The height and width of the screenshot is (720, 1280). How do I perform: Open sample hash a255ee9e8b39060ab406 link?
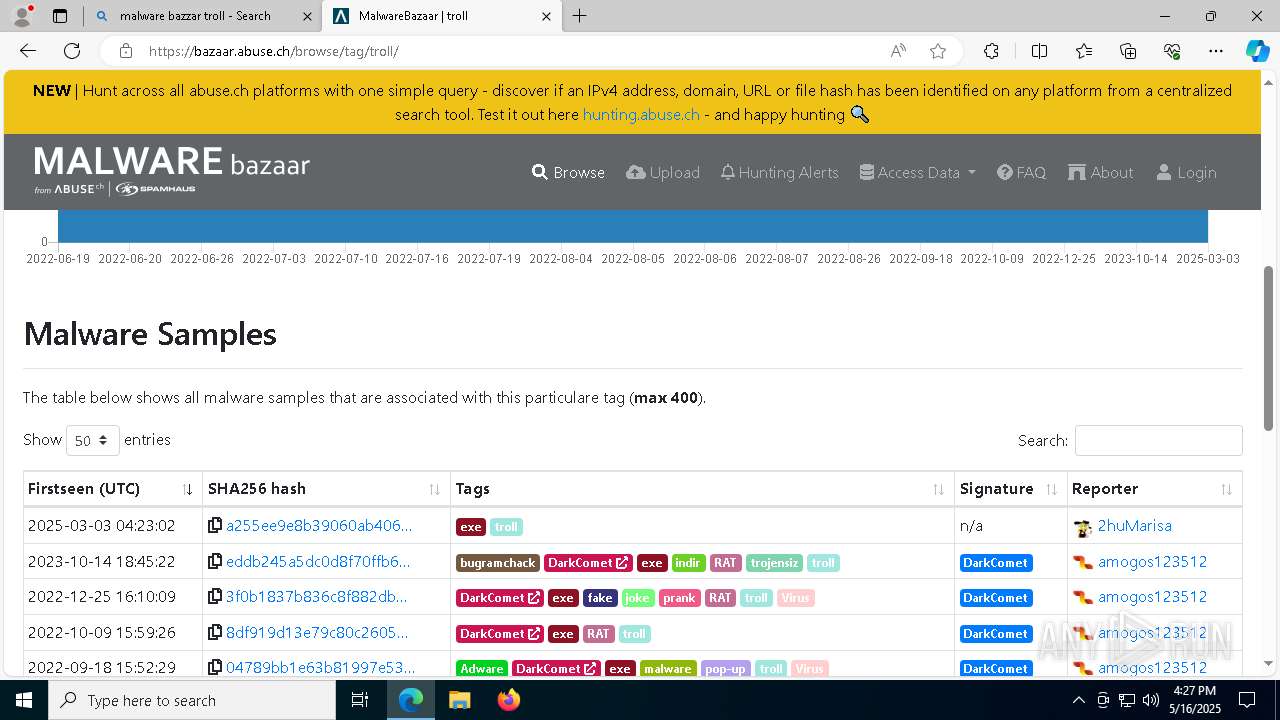pyautogui.click(x=319, y=526)
